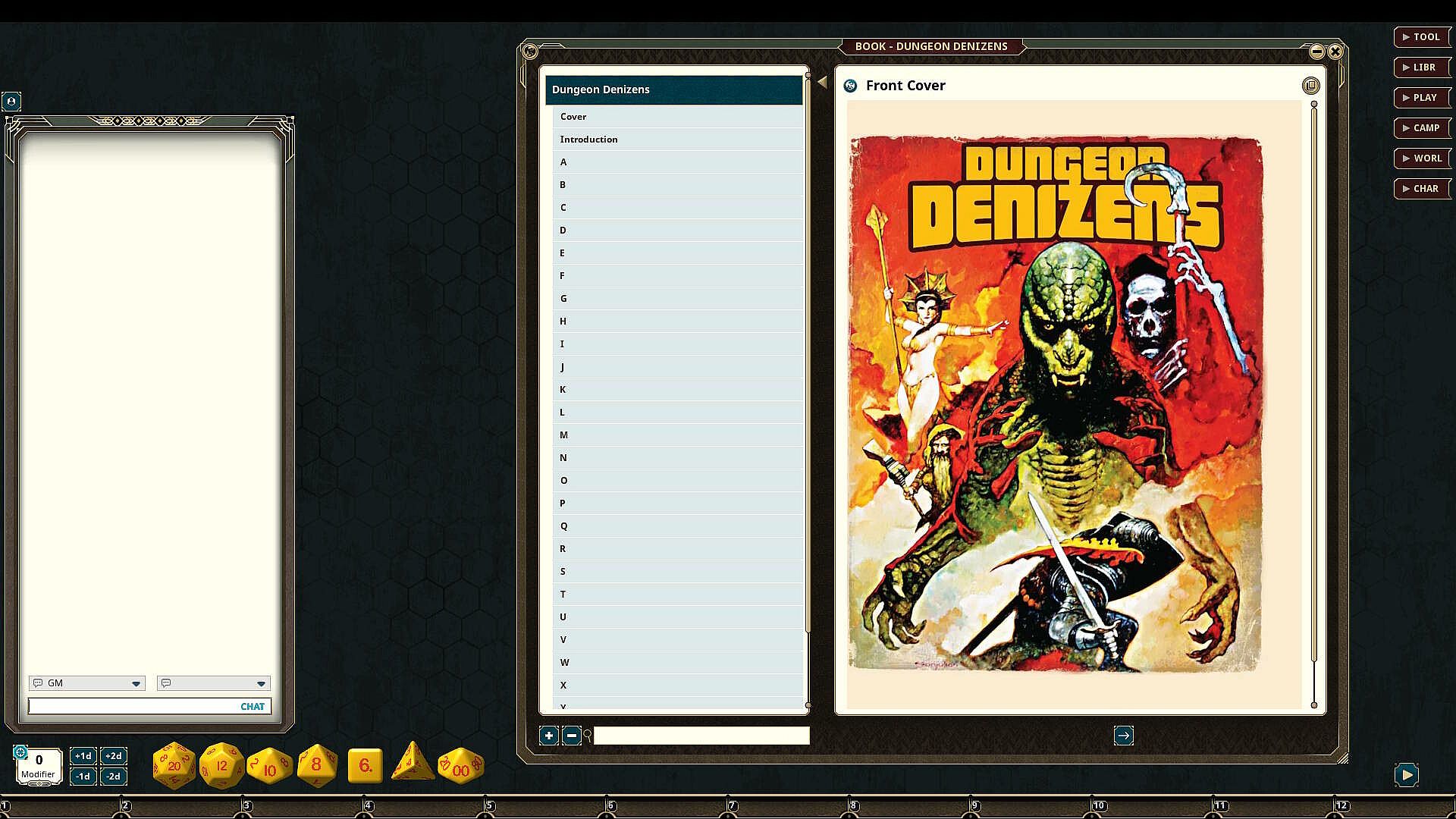
Task: Click the modifier targeting icon
Action: tap(20, 752)
